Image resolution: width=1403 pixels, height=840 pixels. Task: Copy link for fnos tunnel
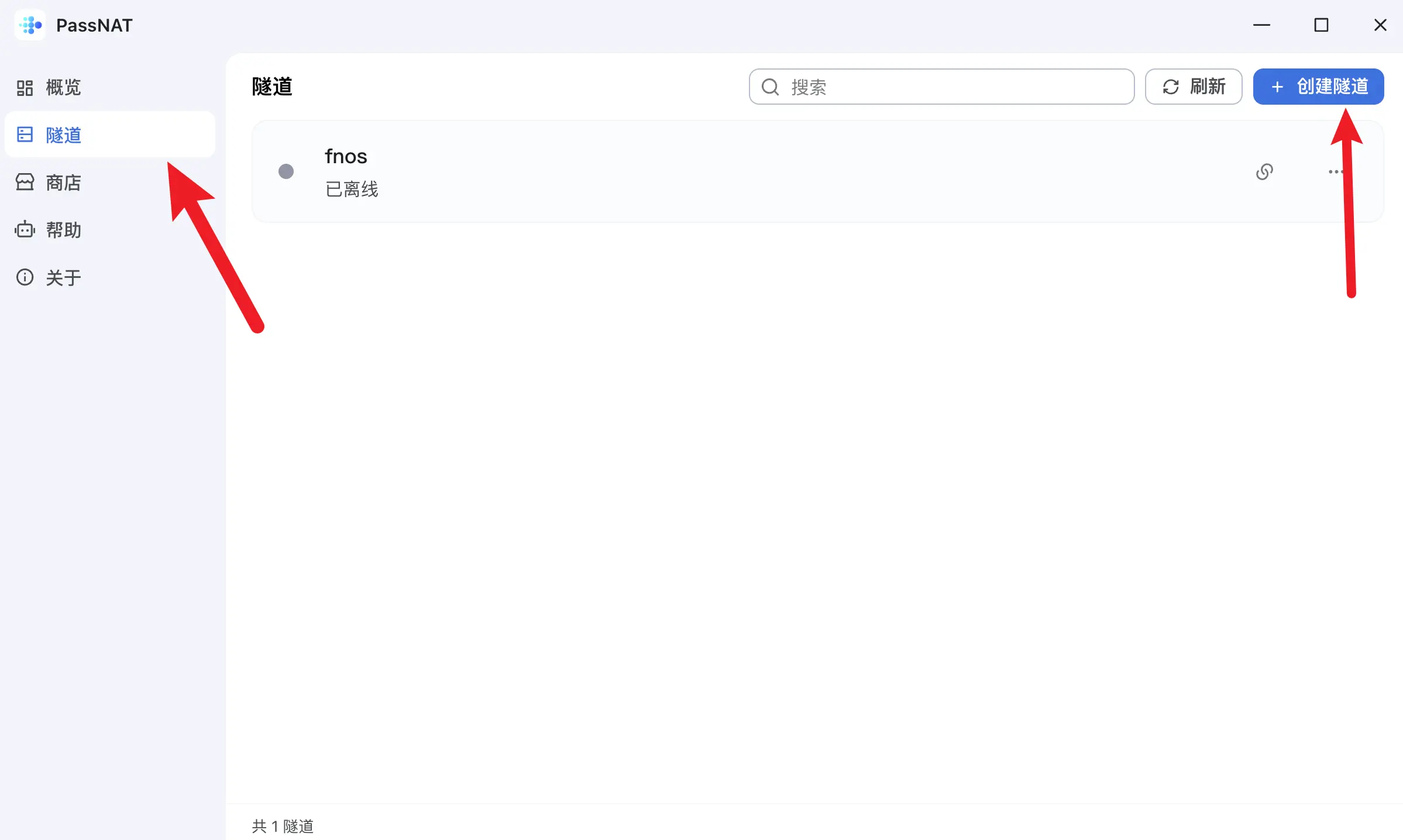tap(1264, 172)
